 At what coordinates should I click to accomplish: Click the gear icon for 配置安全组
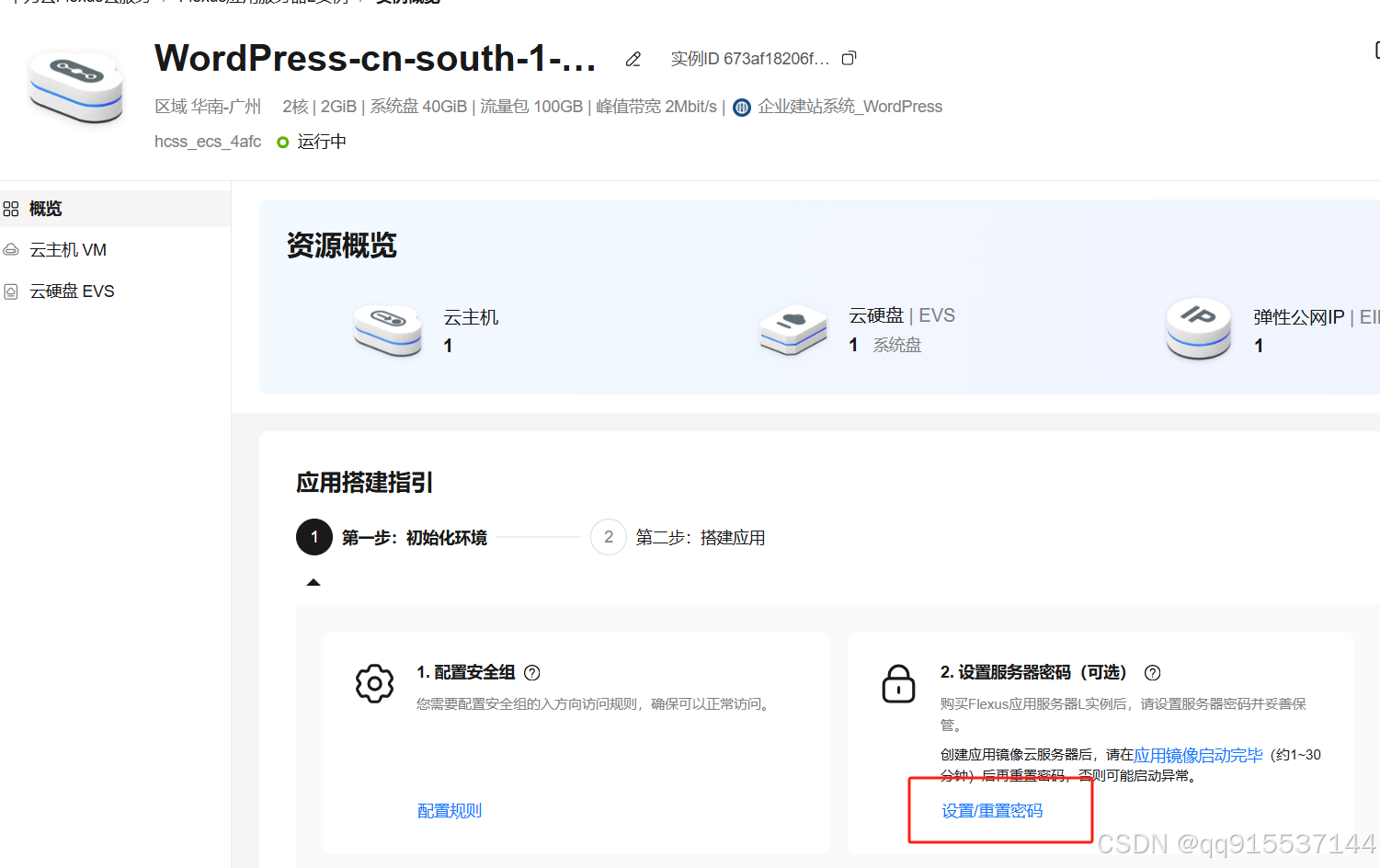(x=374, y=683)
